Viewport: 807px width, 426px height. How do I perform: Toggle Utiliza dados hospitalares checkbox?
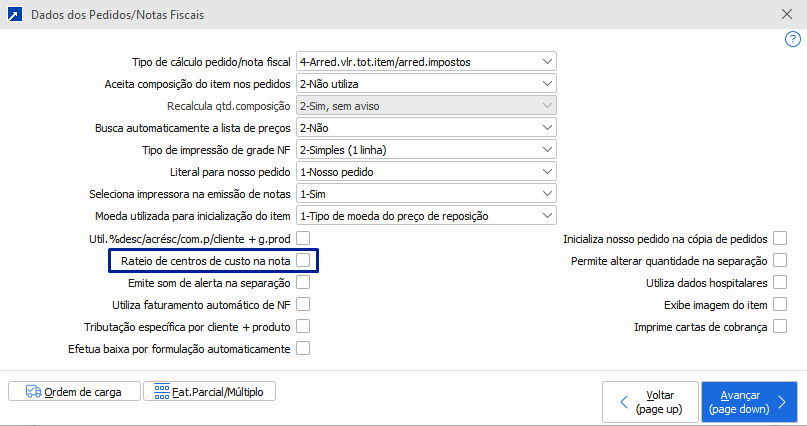coord(780,283)
